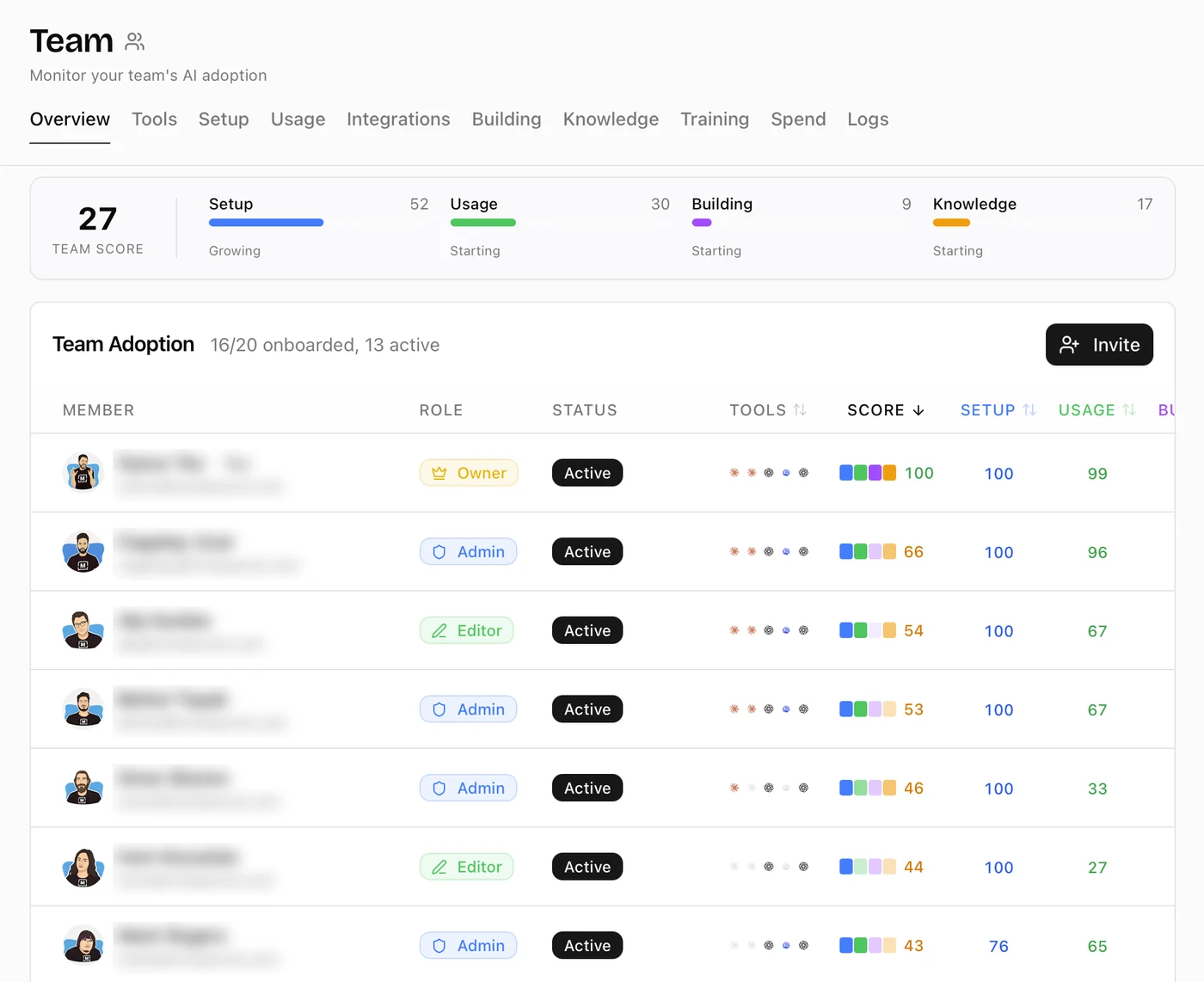Click score value 66
Viewport: 1204px width, 982px height.
pos(913,552)
